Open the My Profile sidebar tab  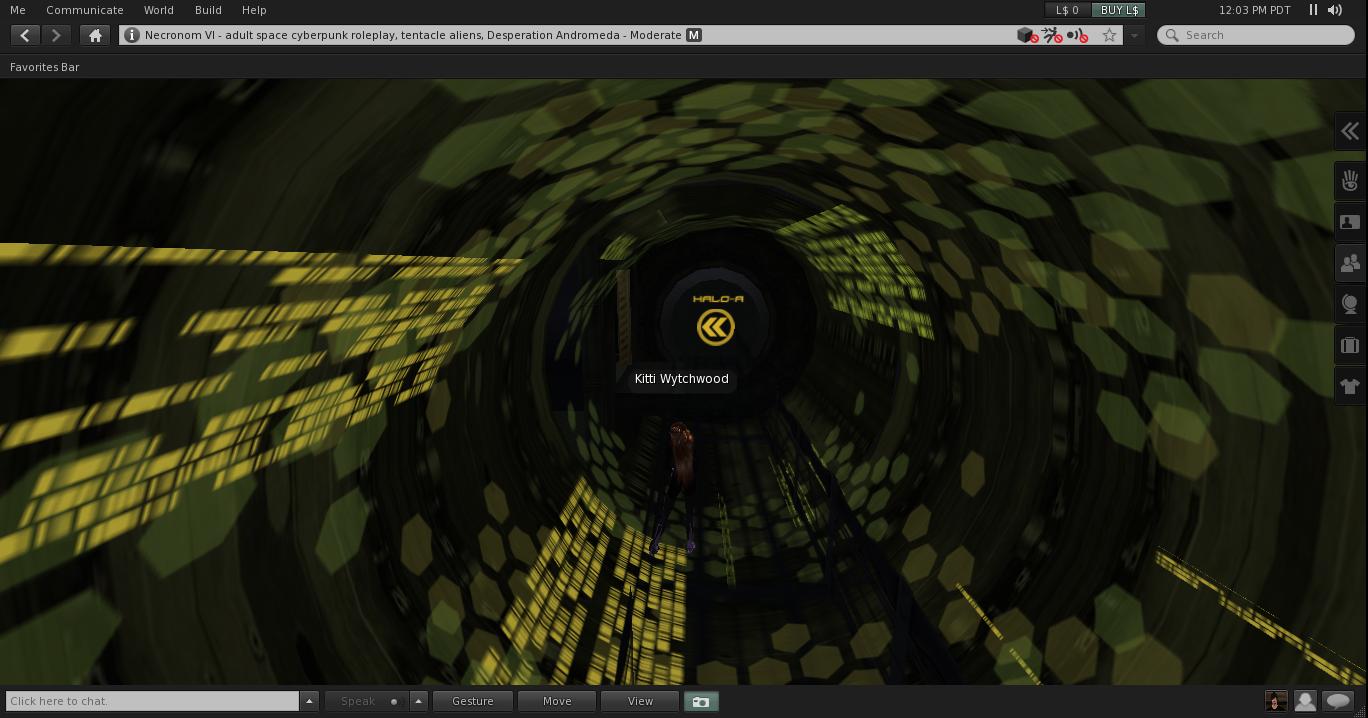coord(1350,222)
